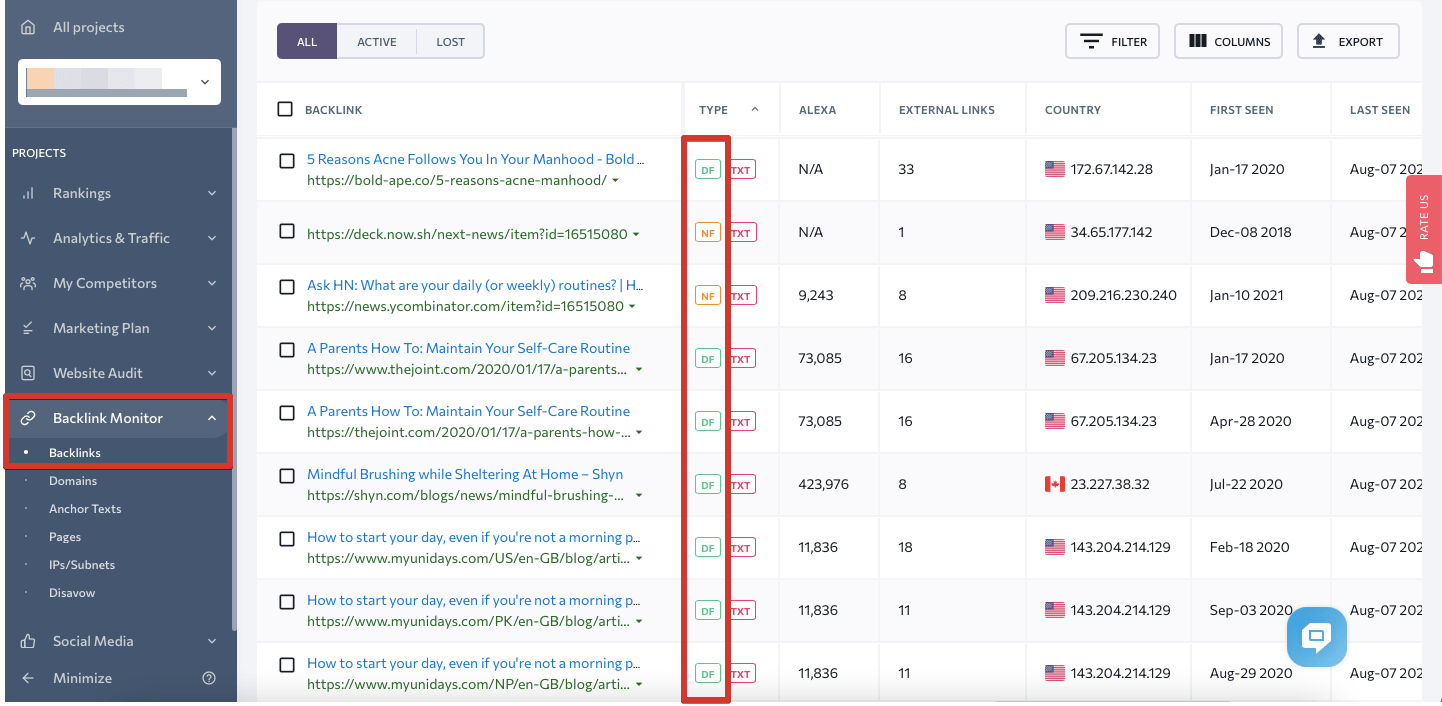
Task: Click the Minimize sidebar arrow icon
Action: pyautogui.click(x=28, y=678)
